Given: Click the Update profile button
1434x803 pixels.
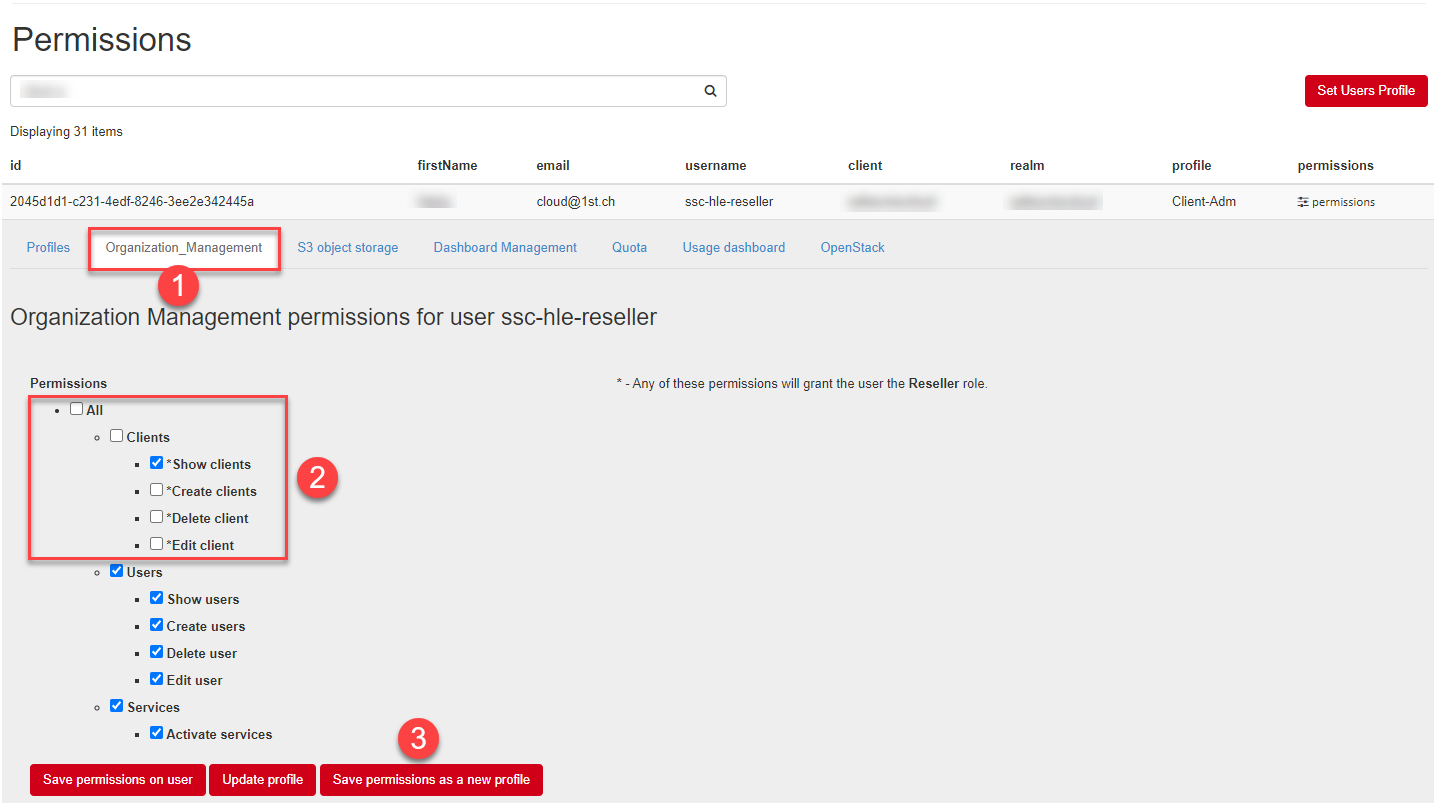Looking at the screenshot, I should 263,780.
